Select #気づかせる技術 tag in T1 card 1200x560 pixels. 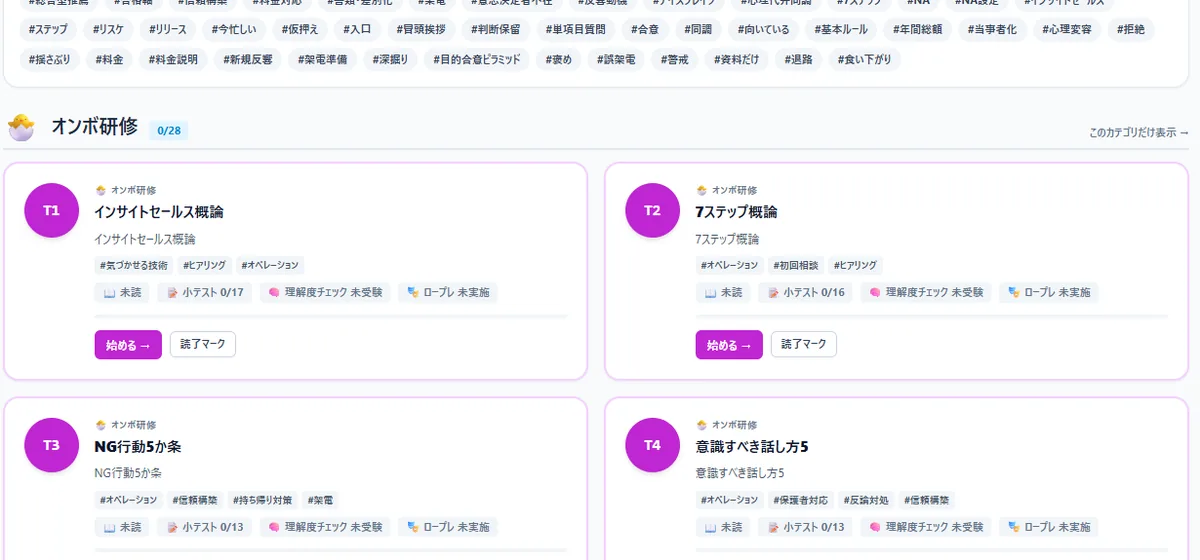click(134, 265)
